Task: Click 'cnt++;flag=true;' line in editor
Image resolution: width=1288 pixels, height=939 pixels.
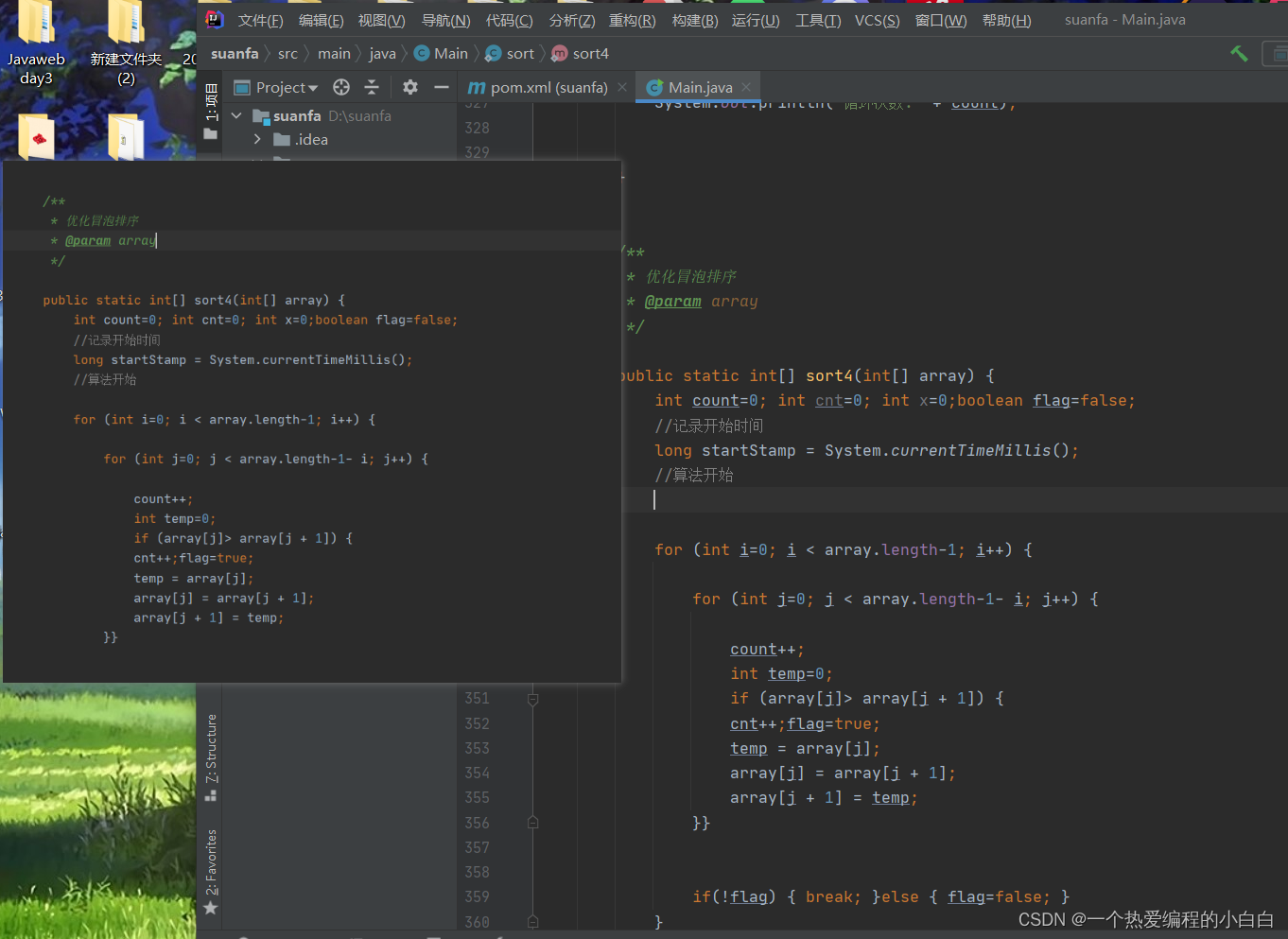Action: pyautogui.click(x=805, y=723)
